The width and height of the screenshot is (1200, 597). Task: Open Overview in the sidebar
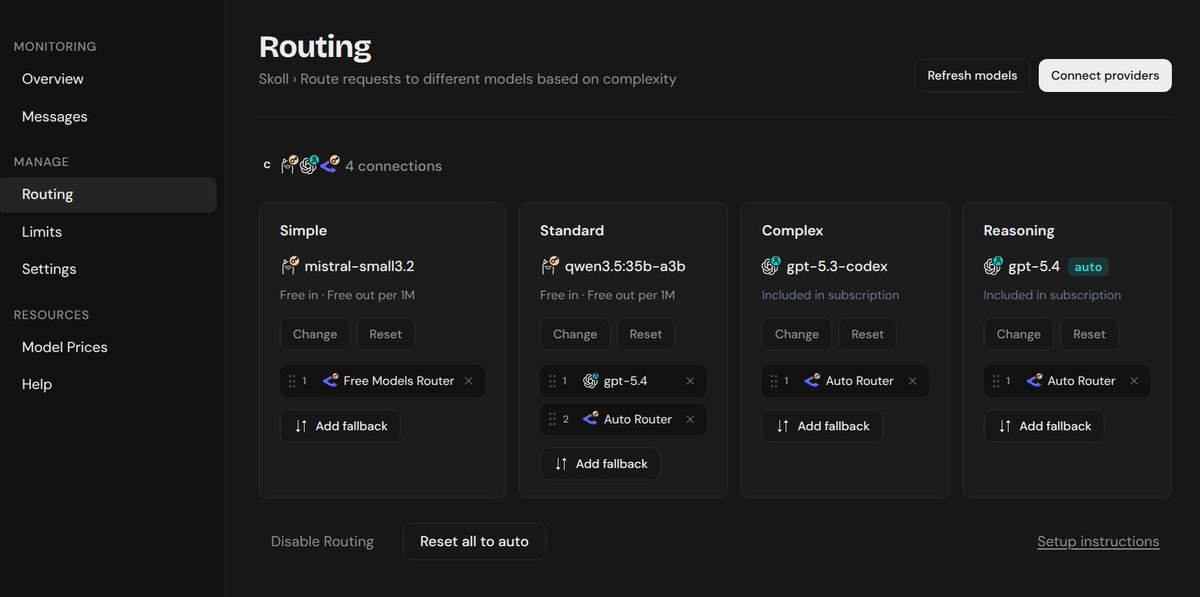pyautogui.click(x=53, y=79)
